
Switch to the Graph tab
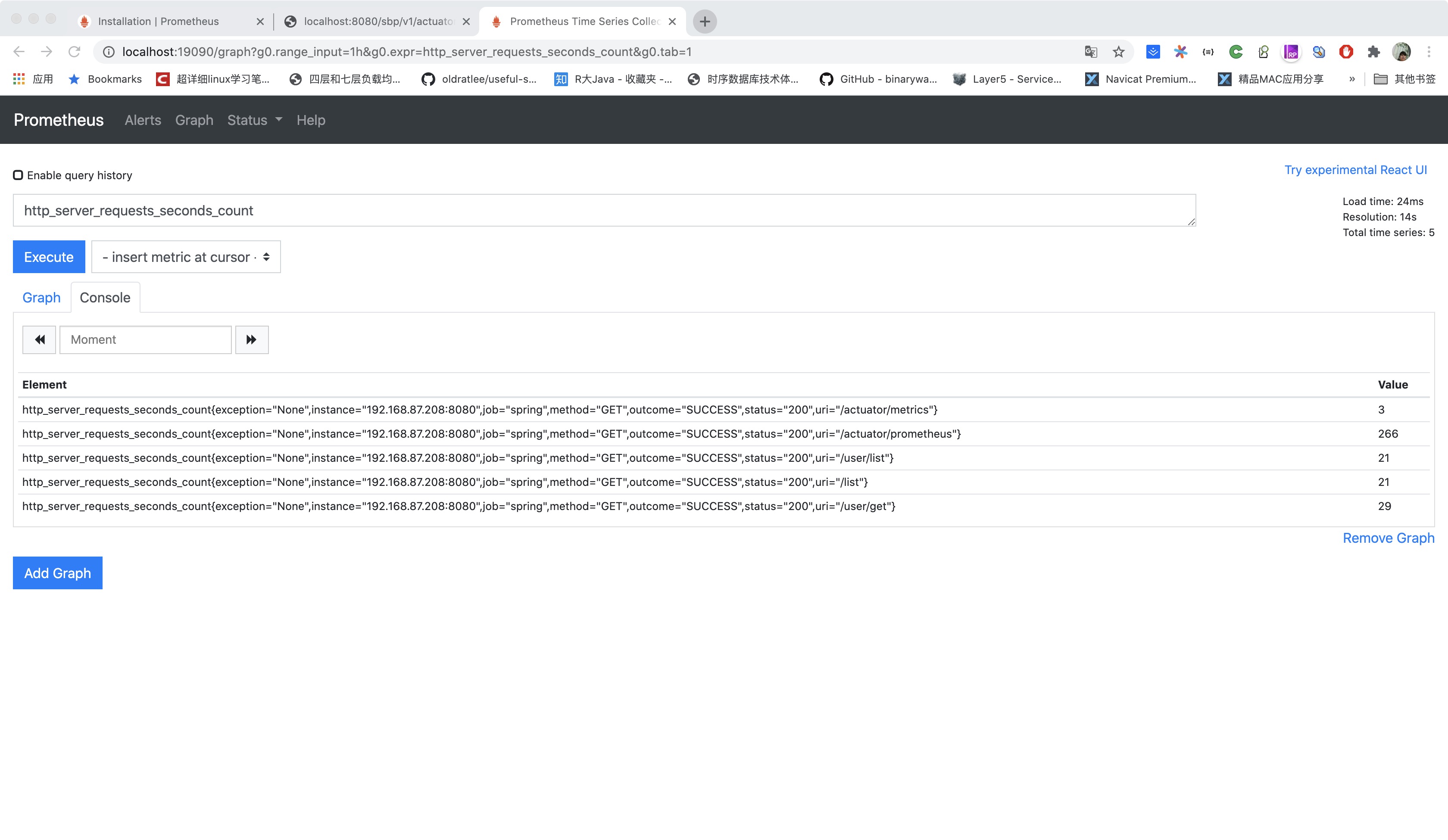pos(41,298)
